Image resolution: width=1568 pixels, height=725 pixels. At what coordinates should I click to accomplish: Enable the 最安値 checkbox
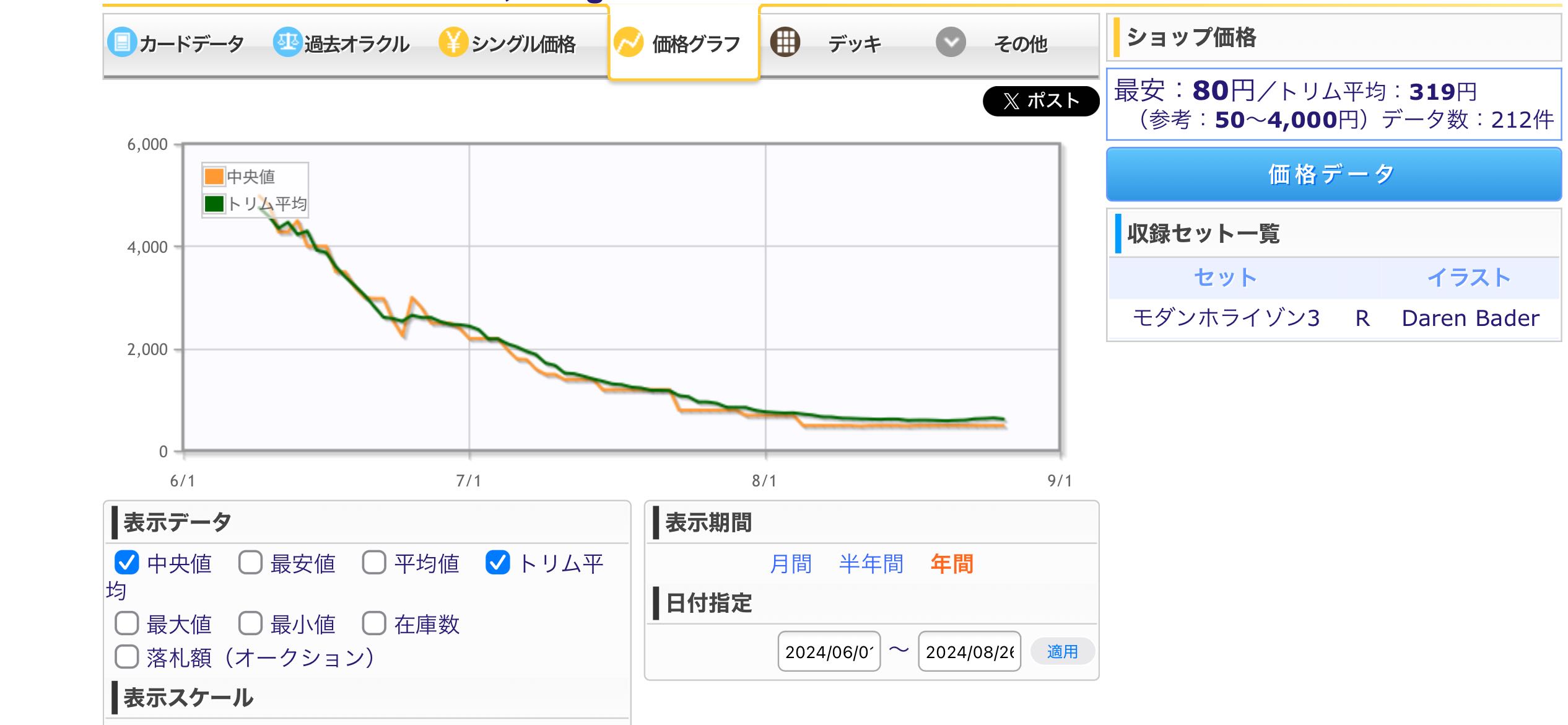pos(251,563)
